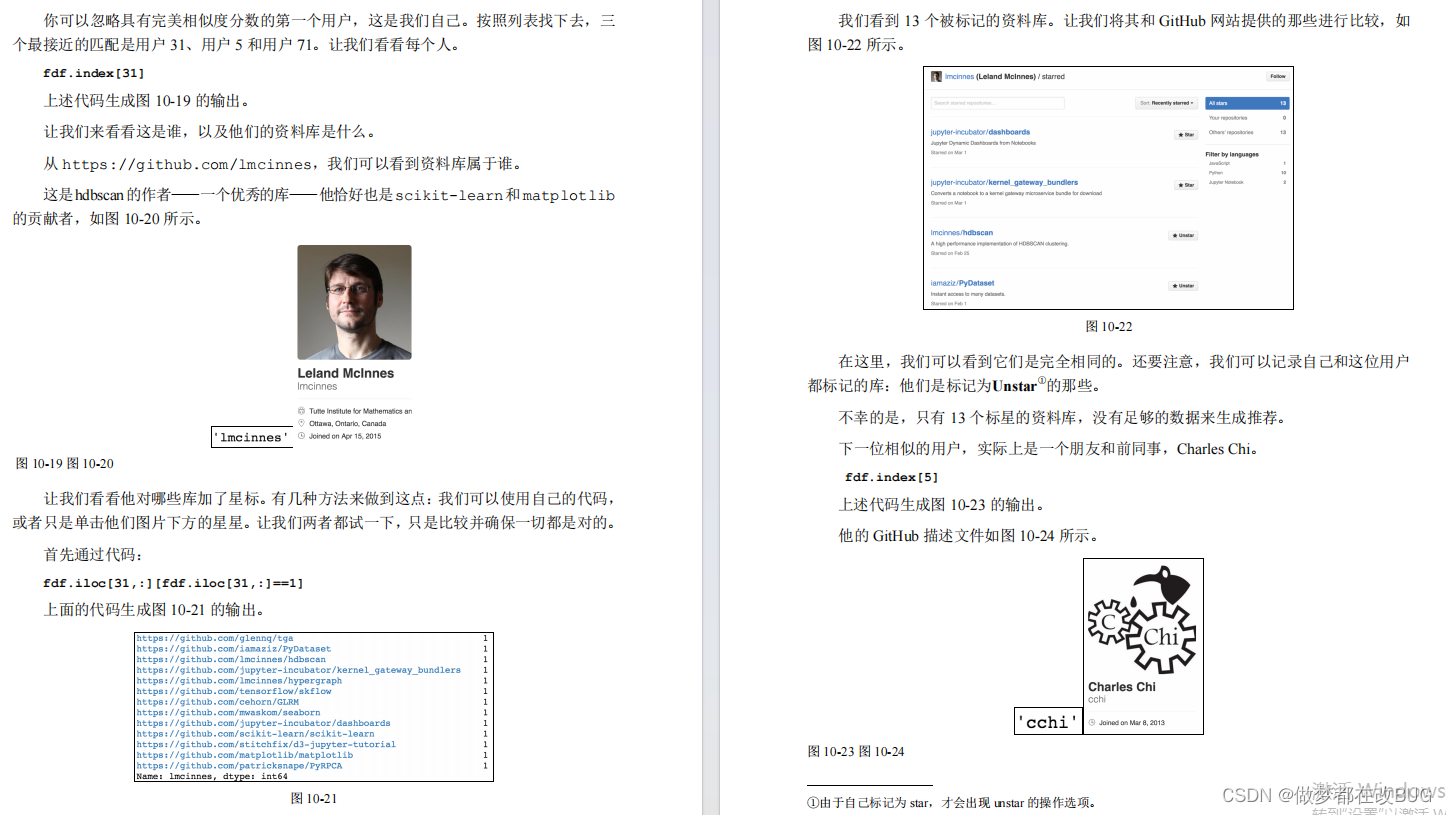Click the https://github.com/cehorn/GLRM output row
Image resolution: width=1446 pixels, height=815 pixels.
[313, 702]
